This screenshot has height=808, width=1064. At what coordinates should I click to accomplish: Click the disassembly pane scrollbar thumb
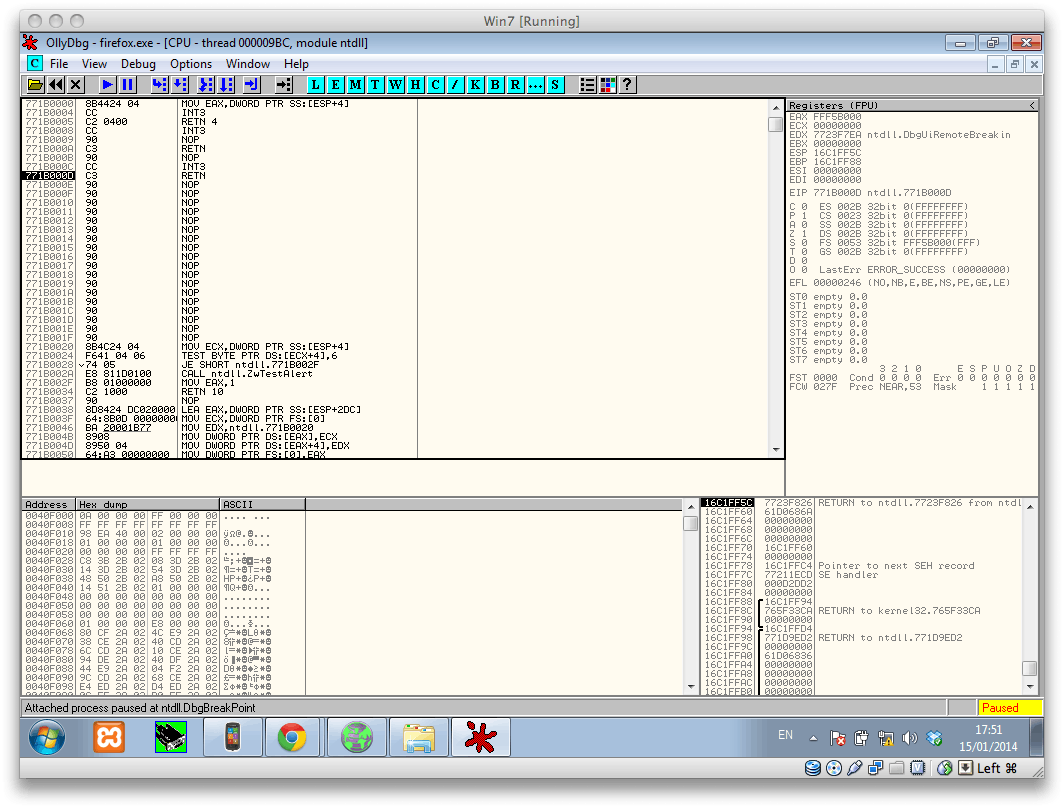pos(776,125)
